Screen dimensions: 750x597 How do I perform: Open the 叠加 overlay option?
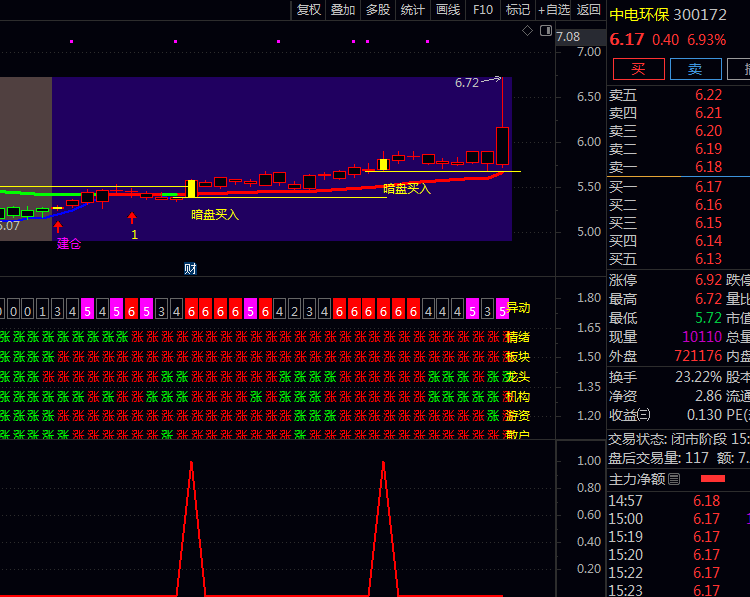[343, 9]
